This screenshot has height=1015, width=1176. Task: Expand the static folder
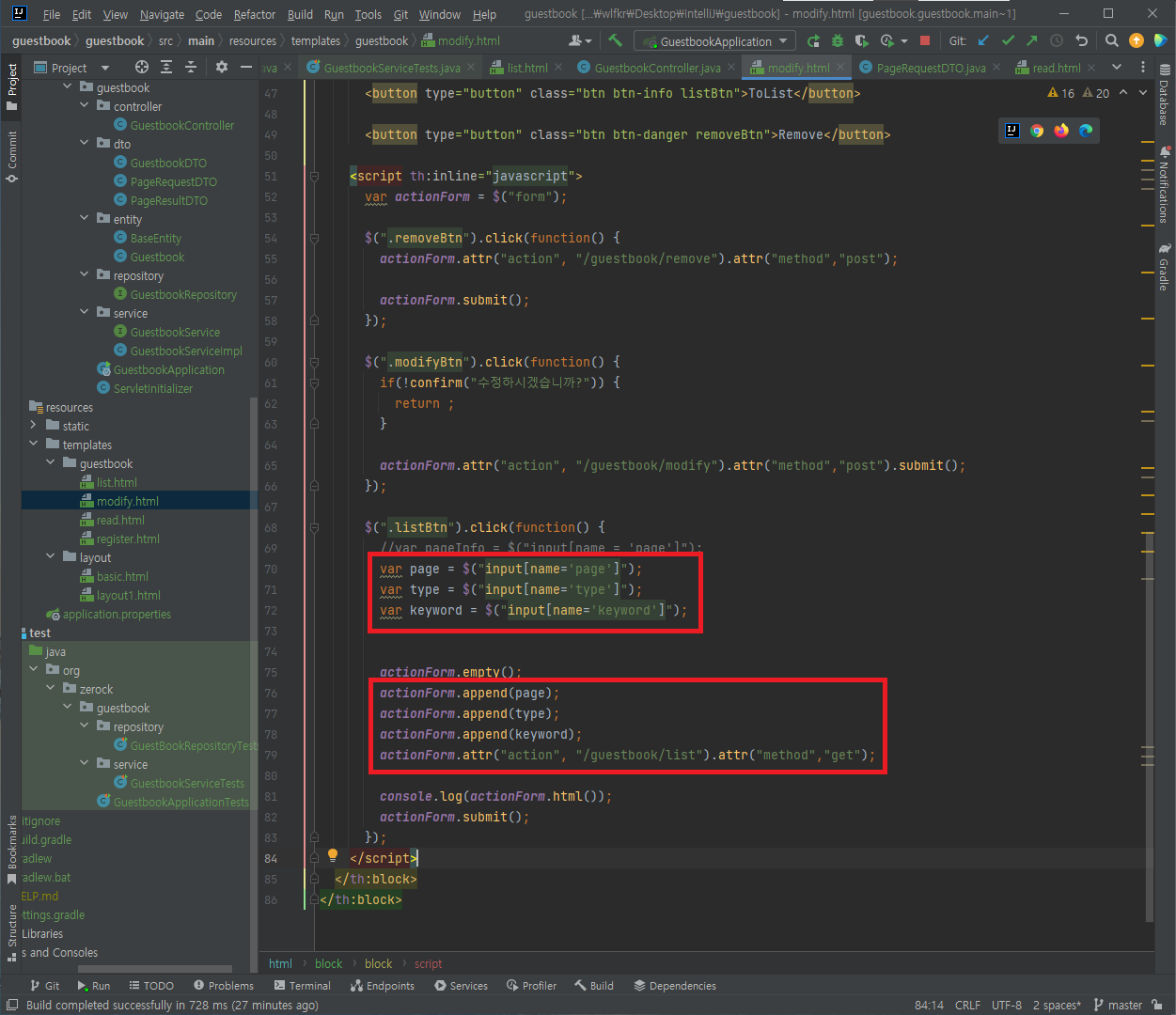tap(34, 426)
